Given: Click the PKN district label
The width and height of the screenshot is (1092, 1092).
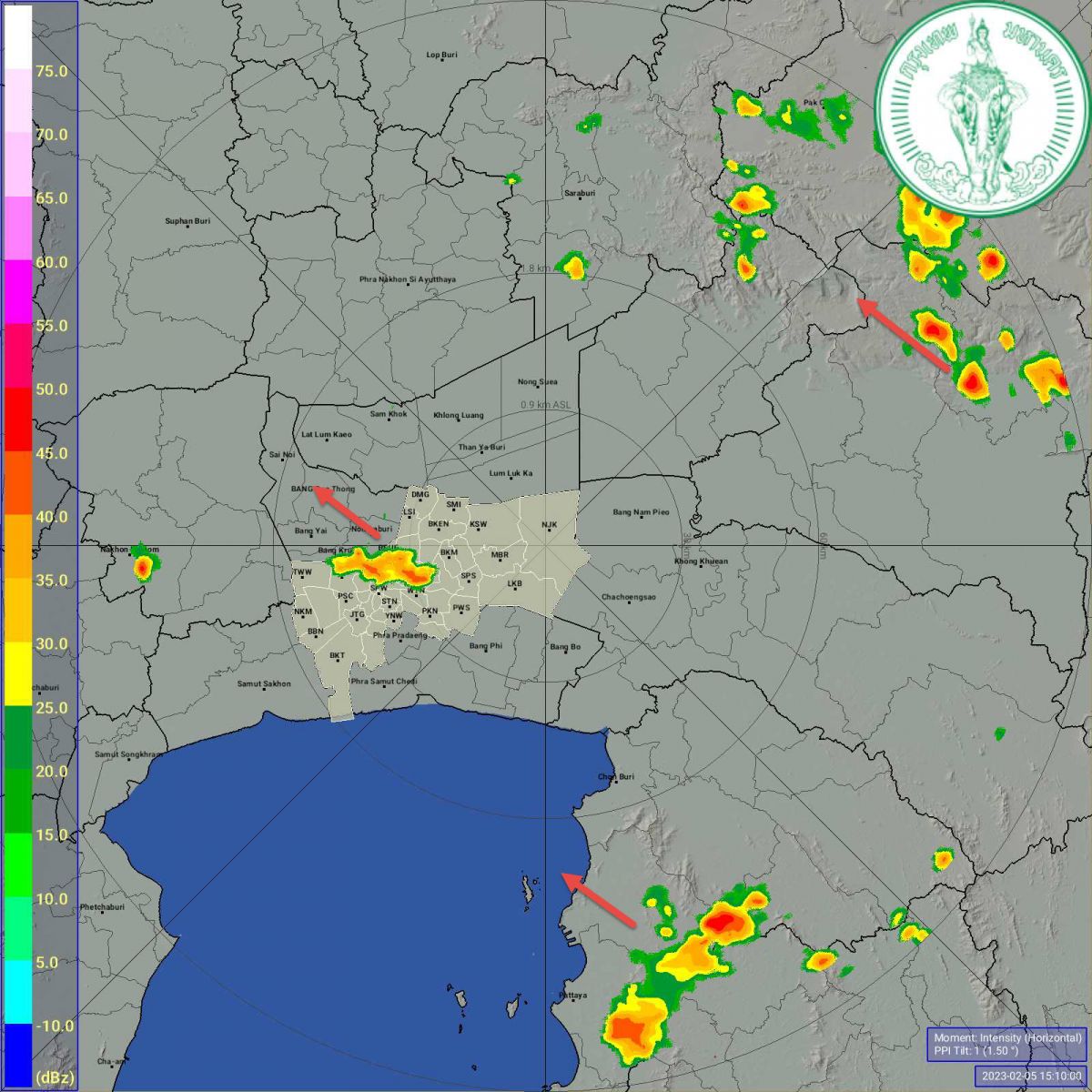Looking at the screenshot, I should click(430, 611).
